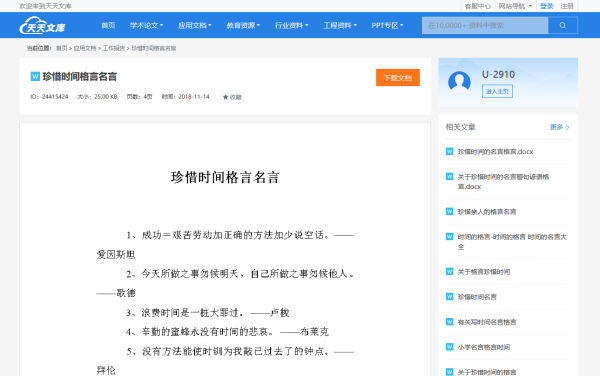The width and height of the screenshot is (600, 376).
Task: Expand the 应用文档 dropdown menu
Action: tap(194, 25)
